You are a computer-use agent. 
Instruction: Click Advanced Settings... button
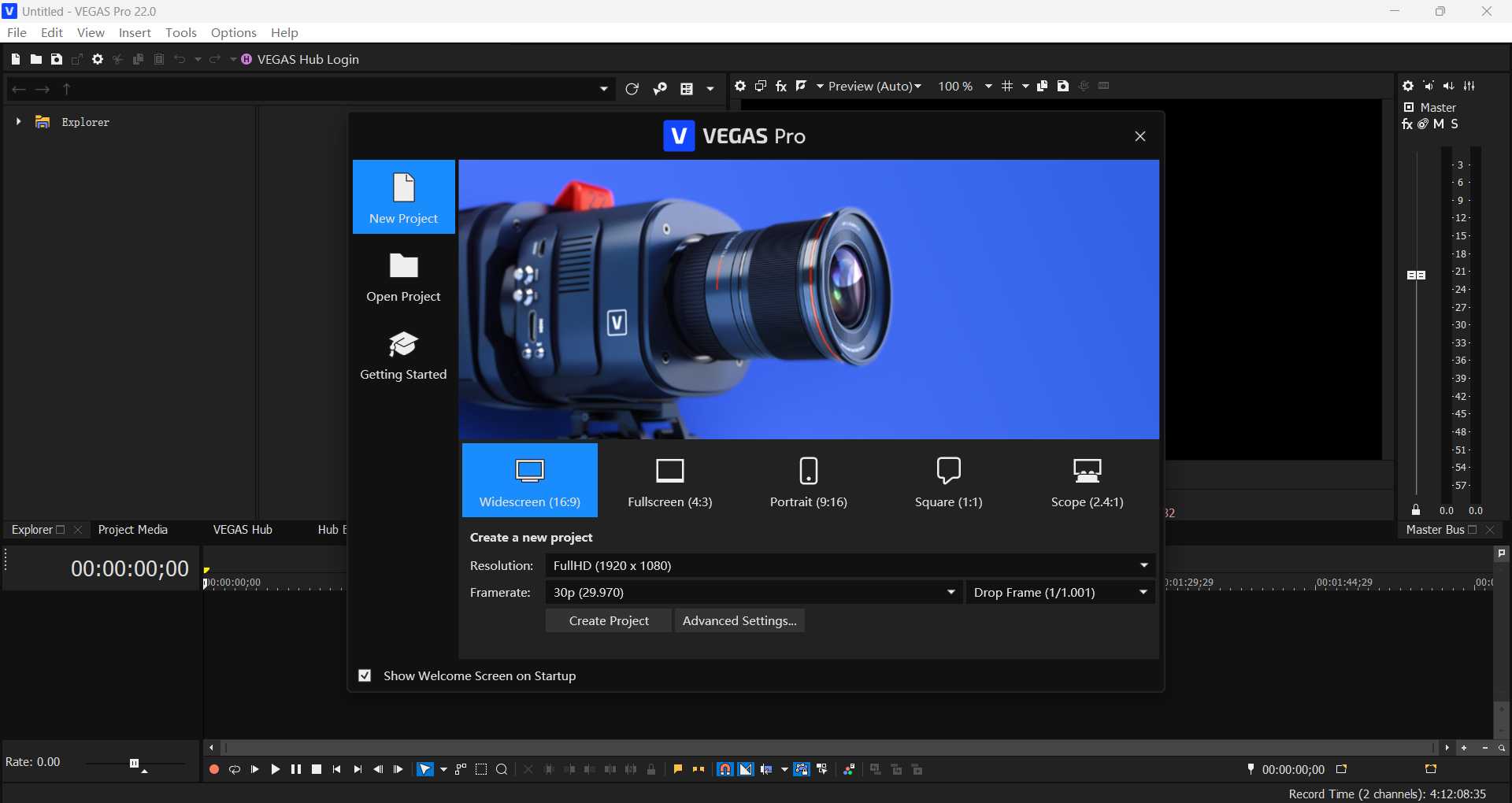(x=739, y=620)
